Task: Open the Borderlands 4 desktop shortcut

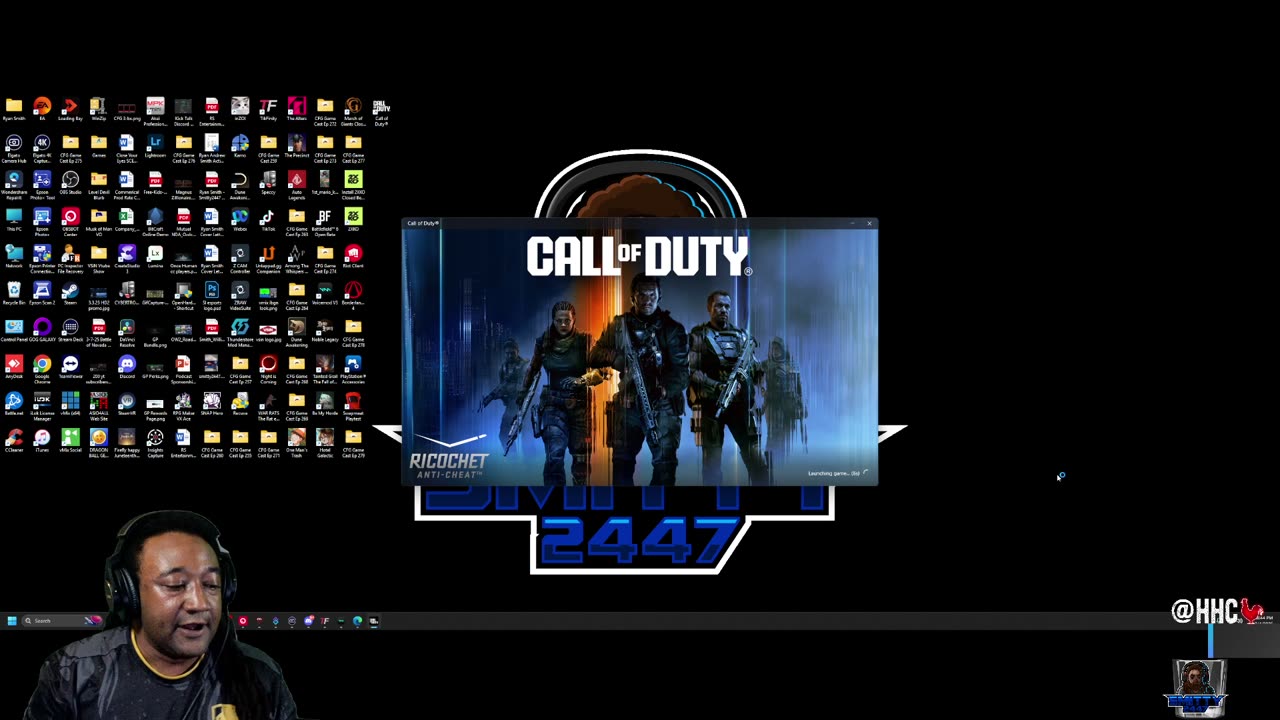Action: [x=353, y=297]
